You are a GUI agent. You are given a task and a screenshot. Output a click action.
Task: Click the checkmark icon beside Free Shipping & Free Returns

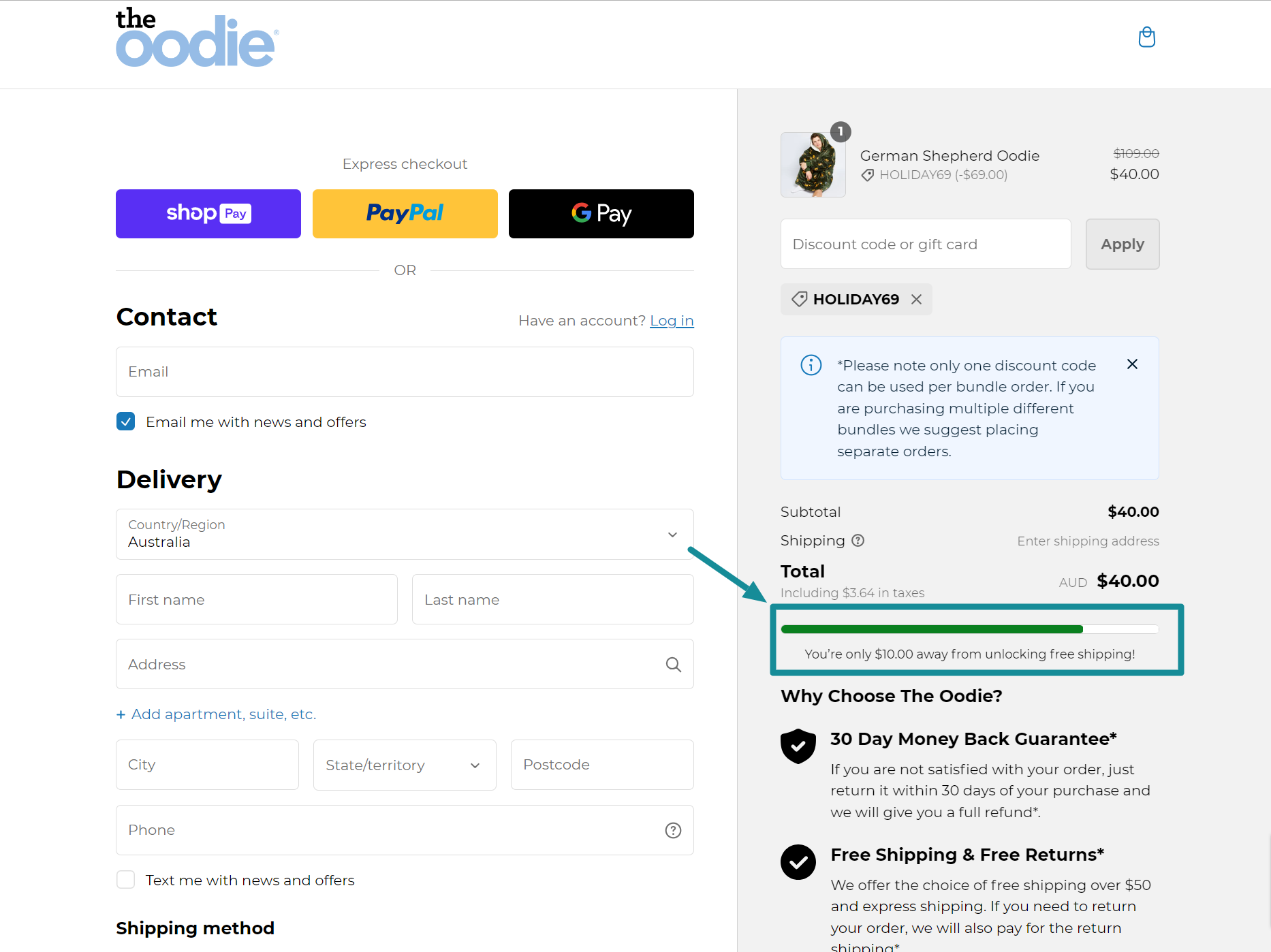798,862
